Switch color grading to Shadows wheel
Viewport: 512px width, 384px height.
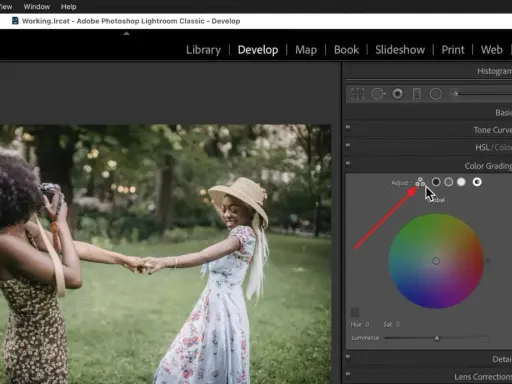(436, 182)
